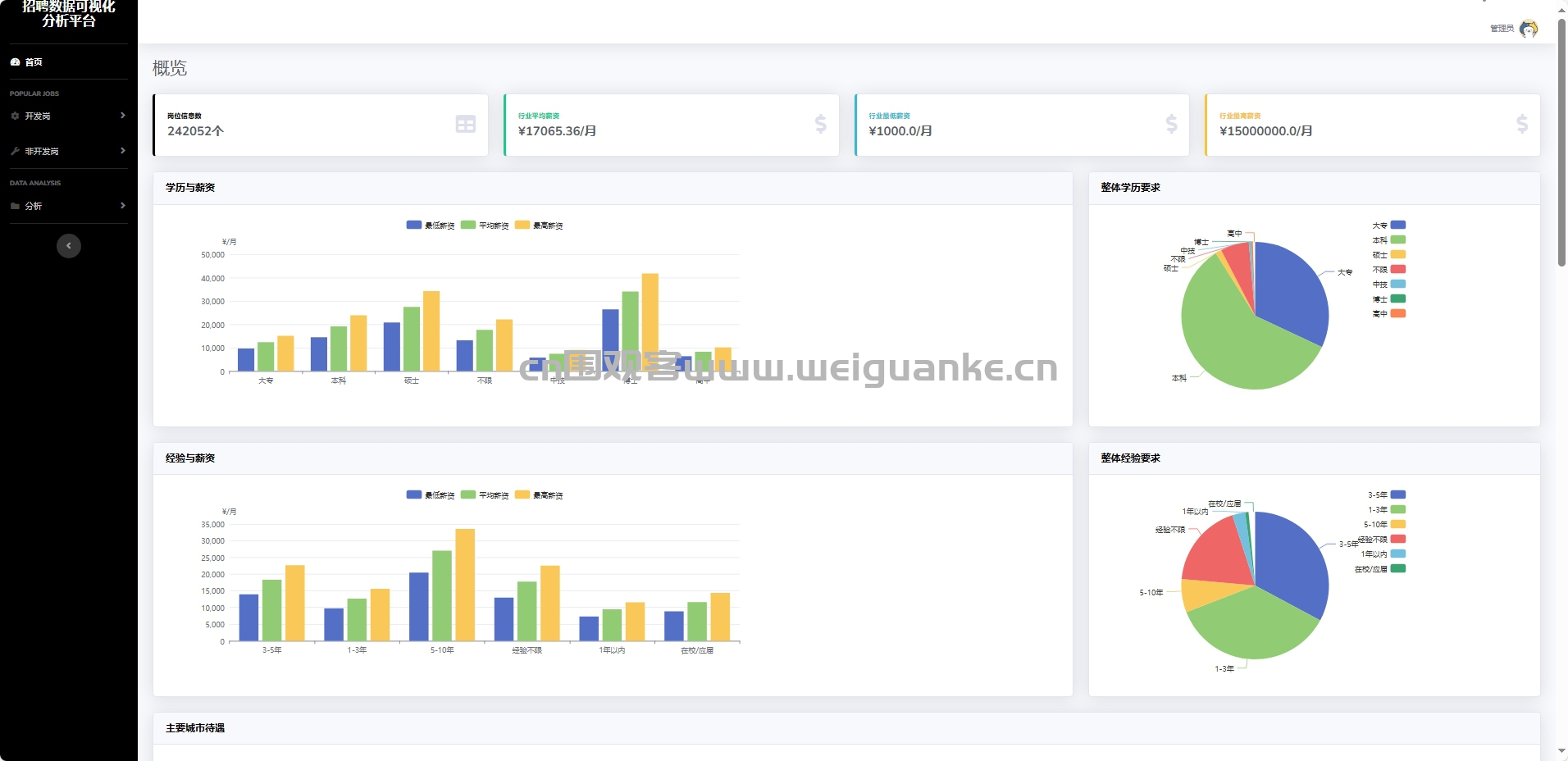Click the 主要城市待遇 panel heading
The image size is (1568, 761).
tap(195, 728)
